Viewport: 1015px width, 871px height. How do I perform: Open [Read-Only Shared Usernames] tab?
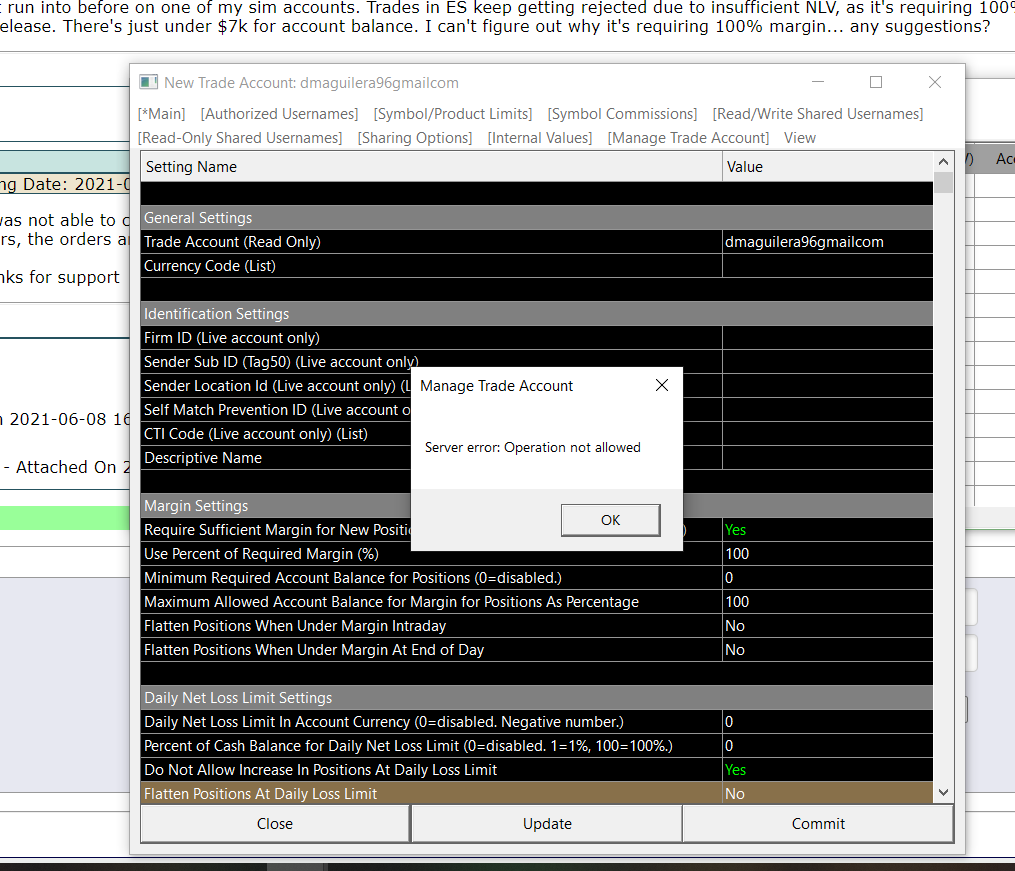point(240,138)
